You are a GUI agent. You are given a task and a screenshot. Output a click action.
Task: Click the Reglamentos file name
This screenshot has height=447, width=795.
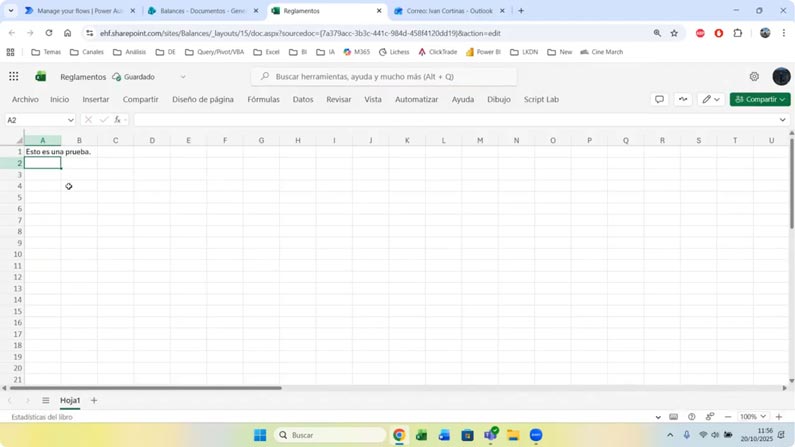[x=83, y=77]
